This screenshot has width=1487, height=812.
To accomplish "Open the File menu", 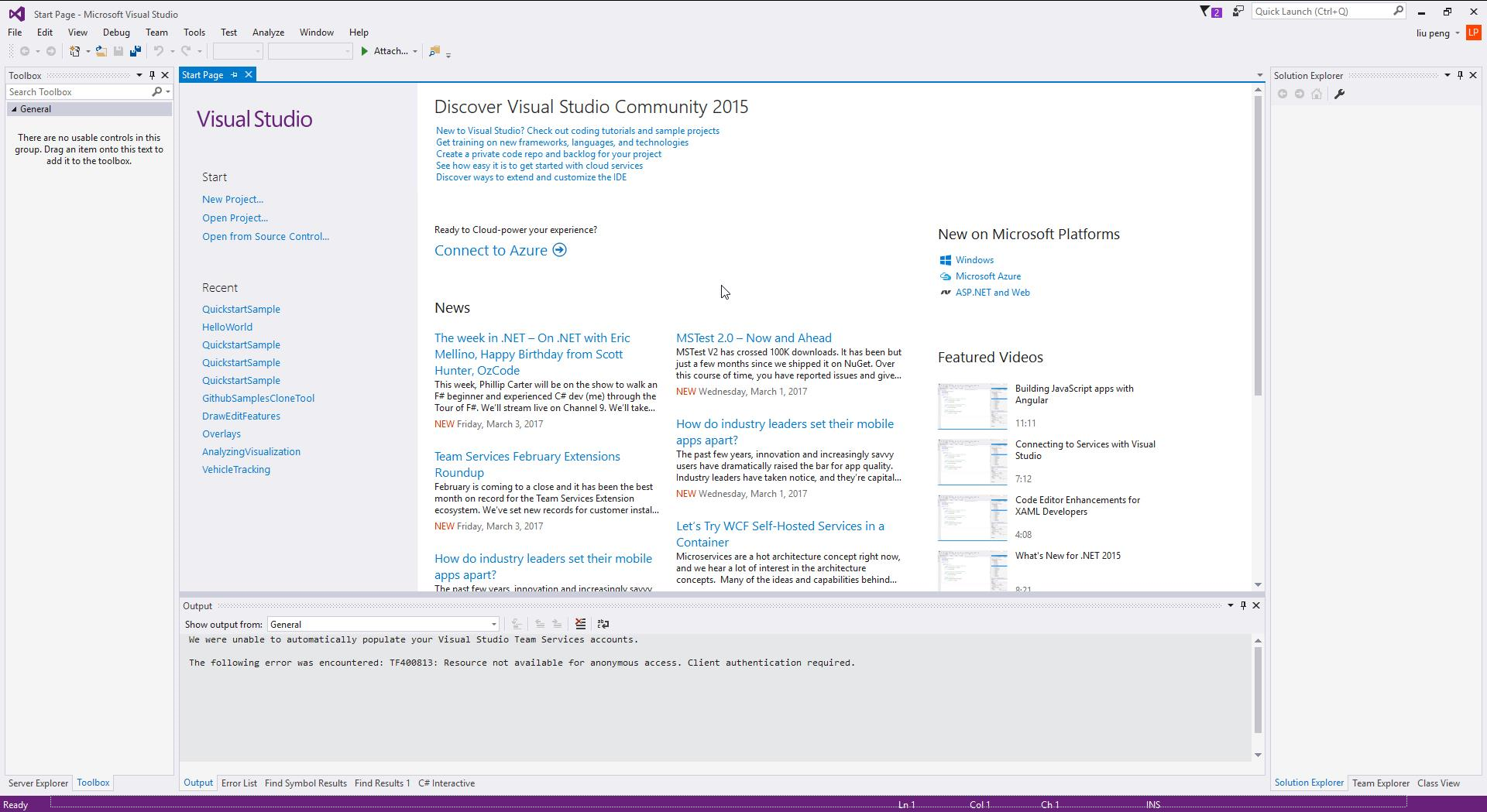I will 15,33.
